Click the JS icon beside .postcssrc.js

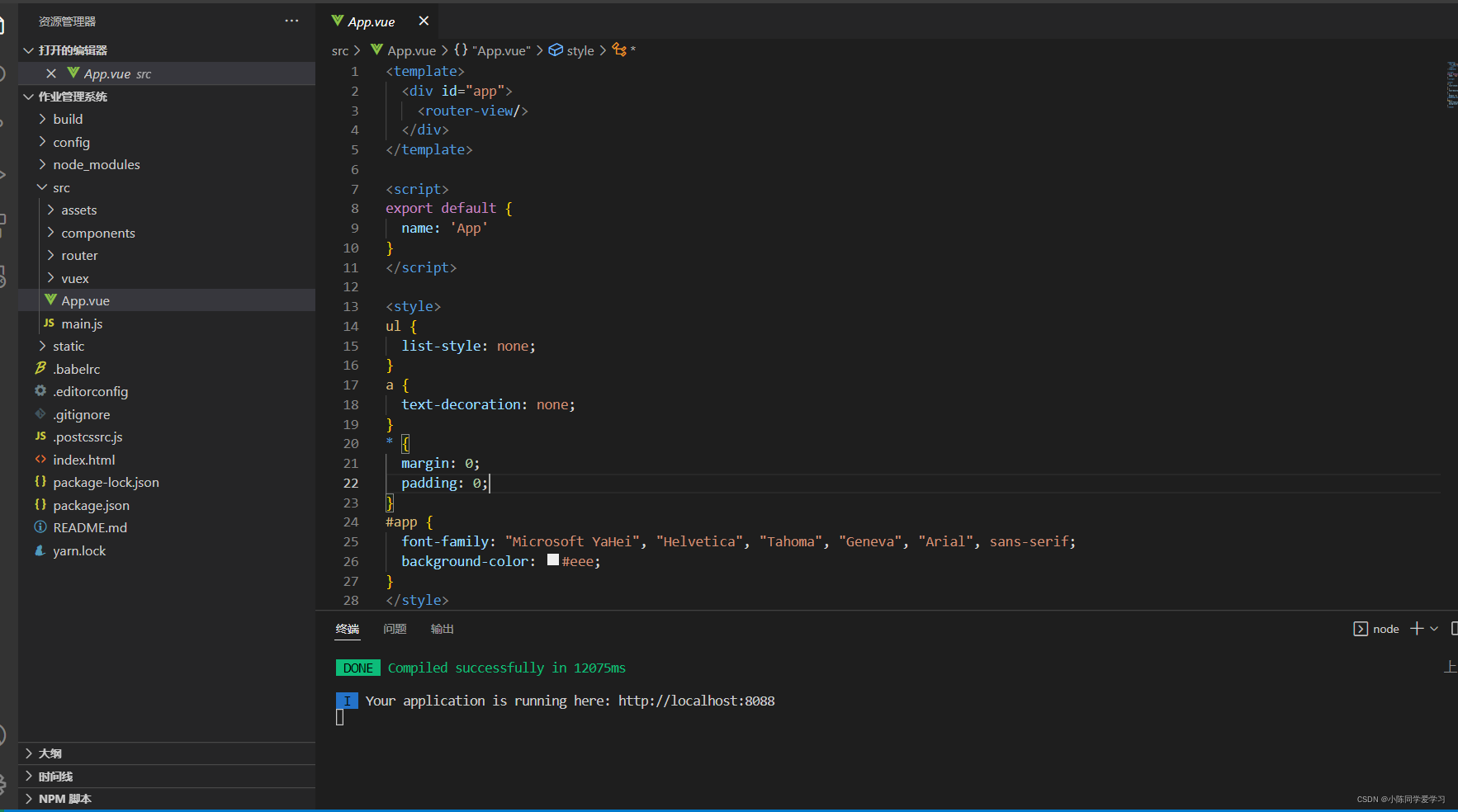click(40, 436)
